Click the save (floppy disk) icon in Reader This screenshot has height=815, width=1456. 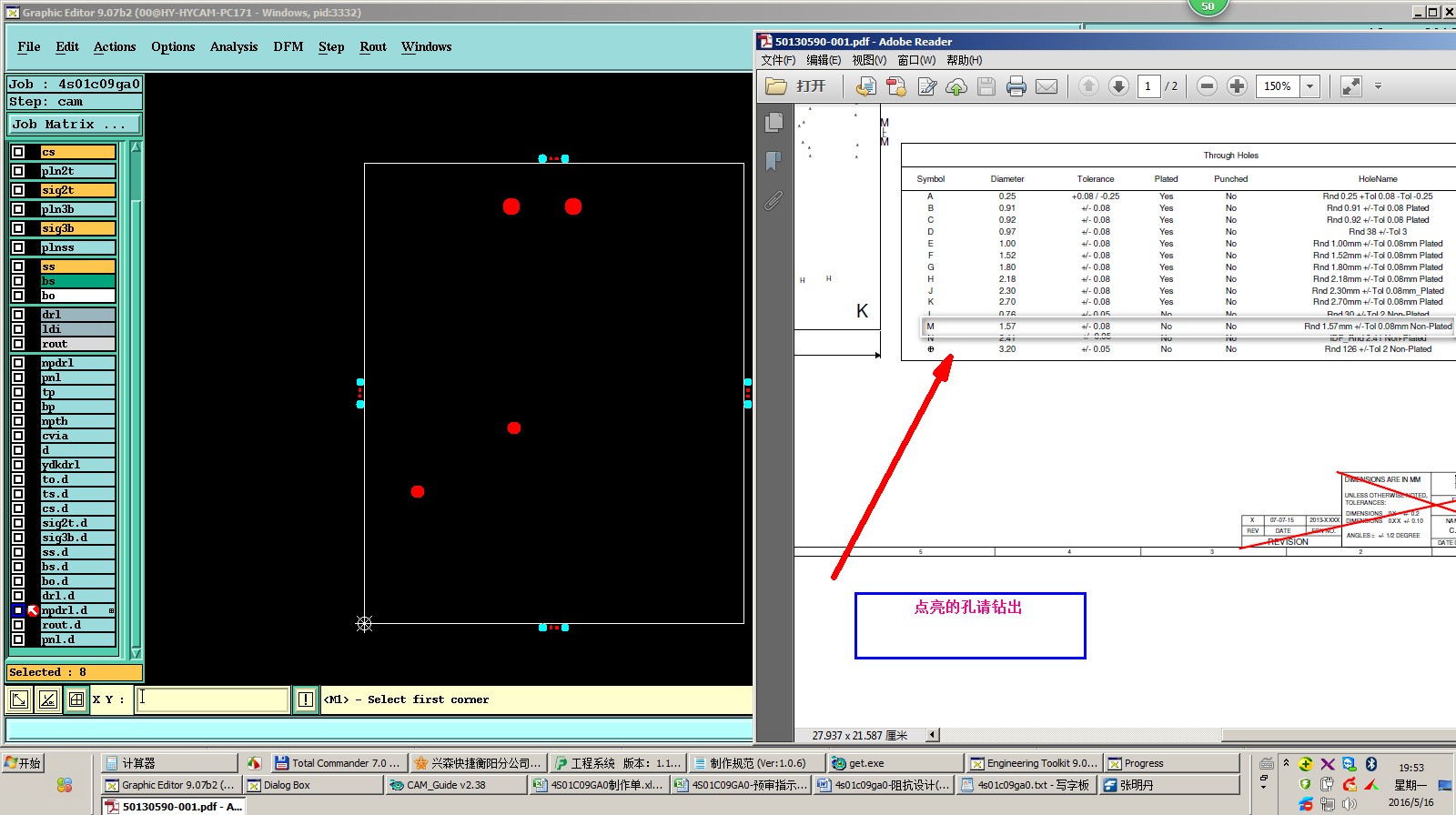click(x=986, y=86)
